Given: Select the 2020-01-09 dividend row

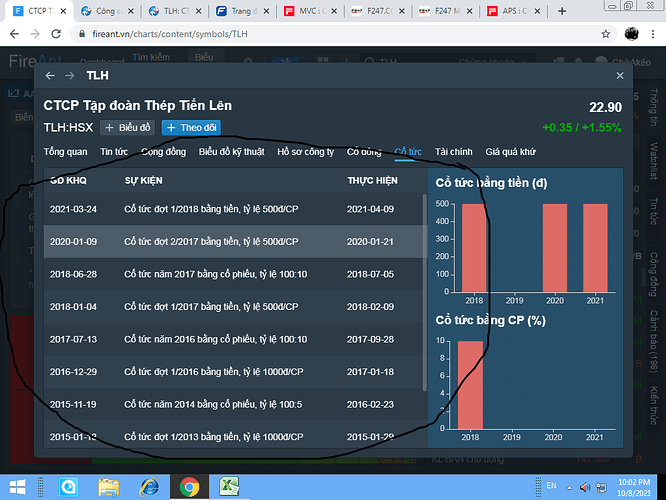Looking at the screenshot, I should click(234, 242).
